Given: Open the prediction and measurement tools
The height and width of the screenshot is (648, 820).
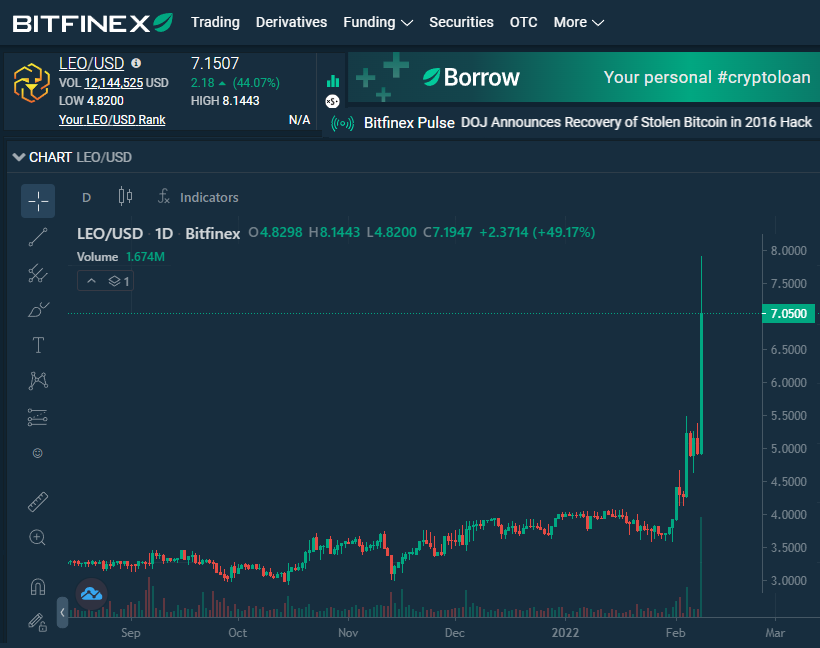Looking at the screenshot, I should pos(38,417).
